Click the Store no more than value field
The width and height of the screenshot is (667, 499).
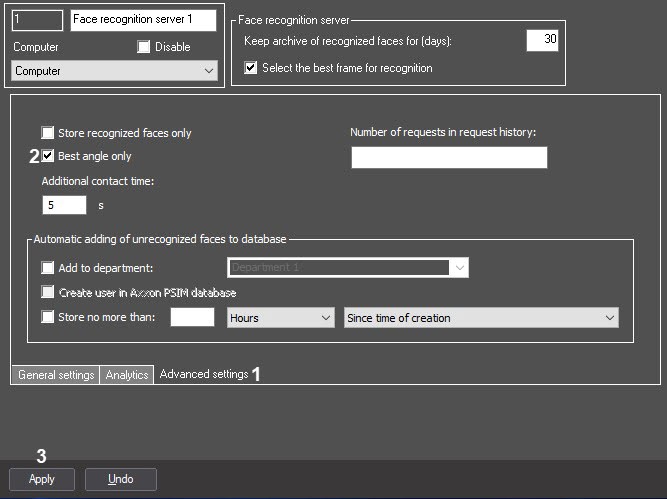pyautogui.click(x=192, y=317)
